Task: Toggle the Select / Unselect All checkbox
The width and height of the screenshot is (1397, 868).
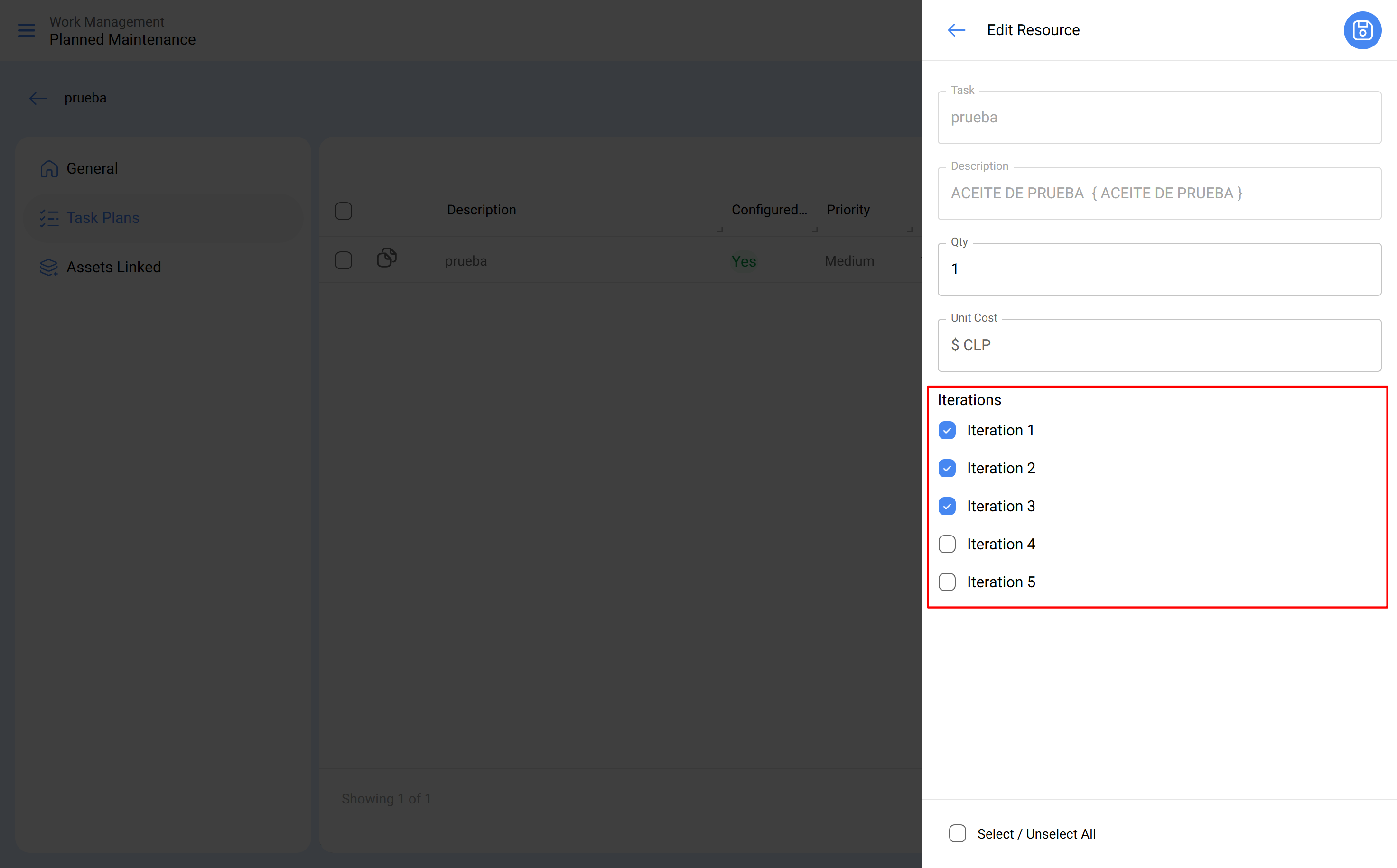Action: (x=957, y=833)
